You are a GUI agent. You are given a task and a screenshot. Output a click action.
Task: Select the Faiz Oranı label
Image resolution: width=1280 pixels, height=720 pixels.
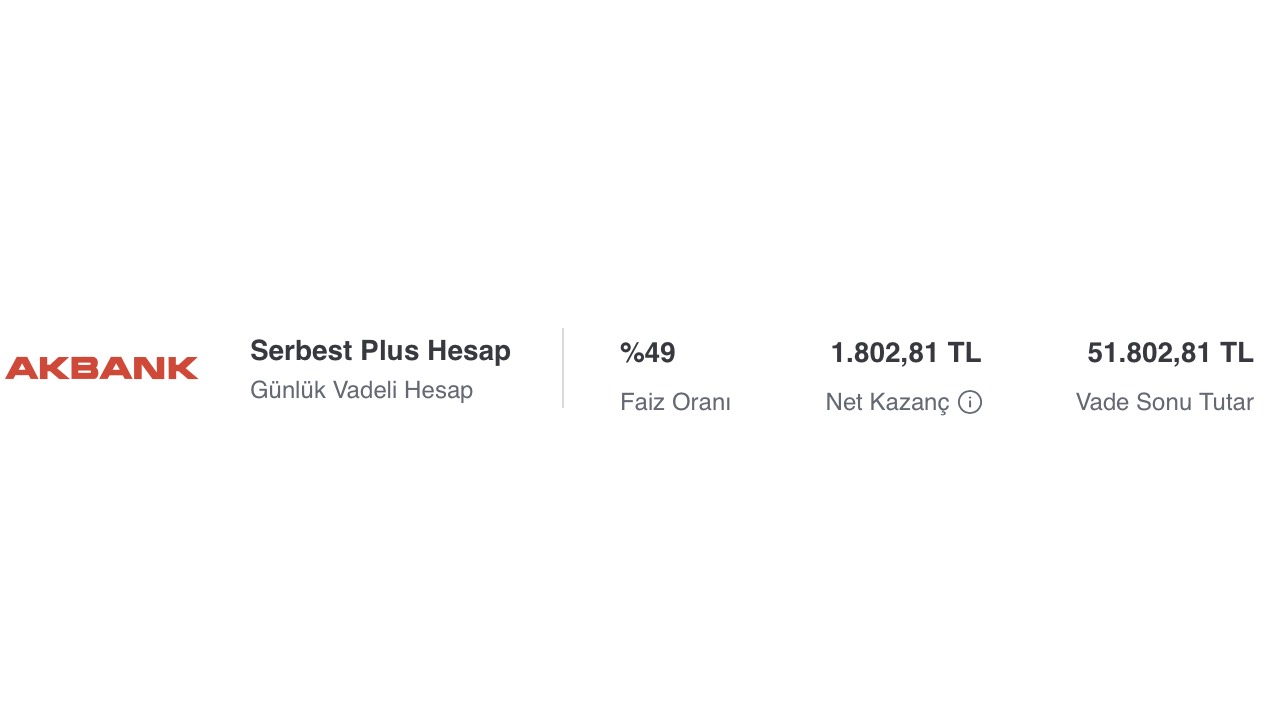pos(675,402)
